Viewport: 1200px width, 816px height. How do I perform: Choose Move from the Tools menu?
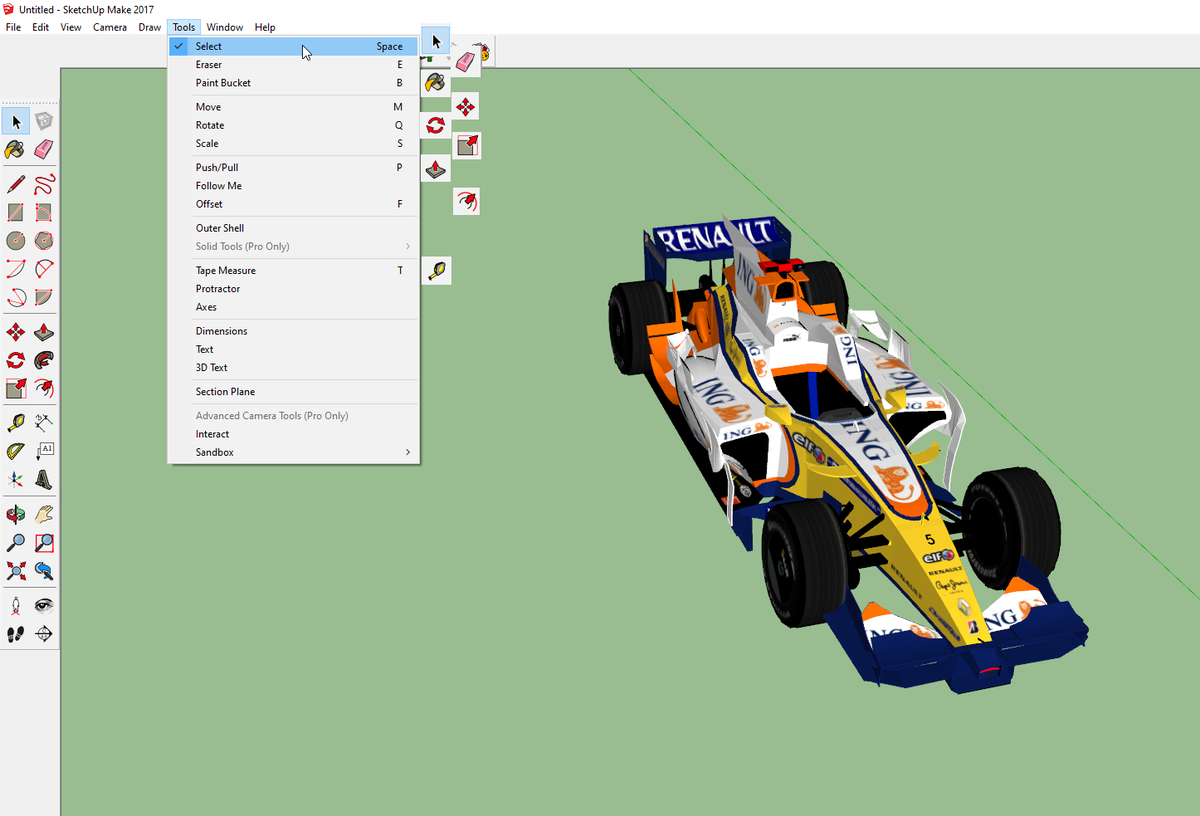click(x=293, y=107)
